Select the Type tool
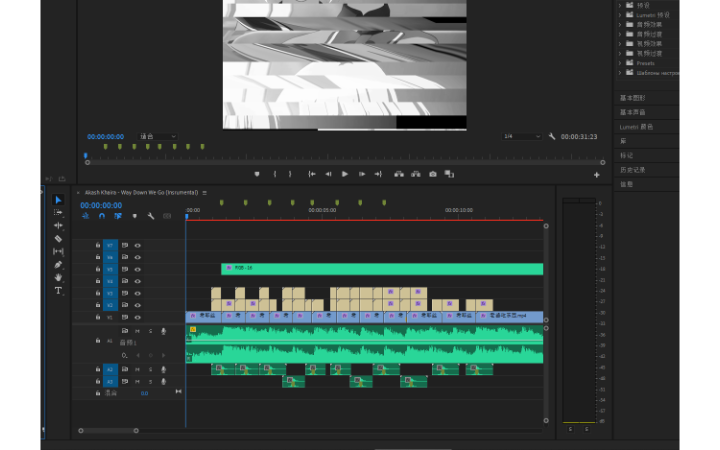The height and width of the screenshot is (450, 720). point(58,291)
